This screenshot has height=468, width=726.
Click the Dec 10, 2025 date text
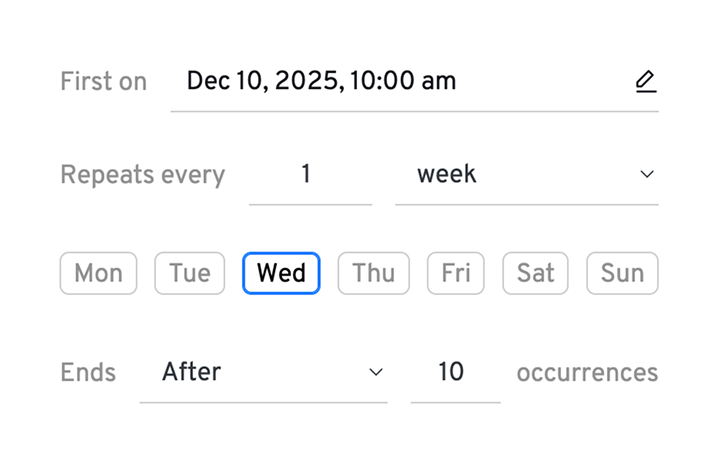coord(262,82)
